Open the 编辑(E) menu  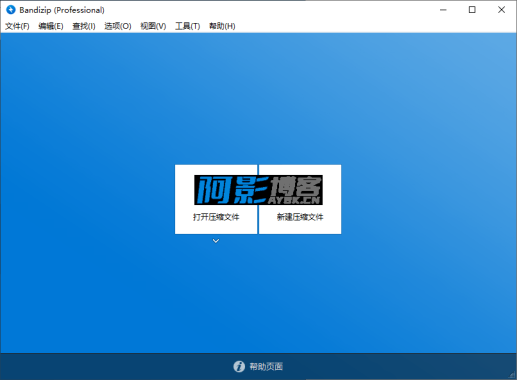click(x=51, y=26)
